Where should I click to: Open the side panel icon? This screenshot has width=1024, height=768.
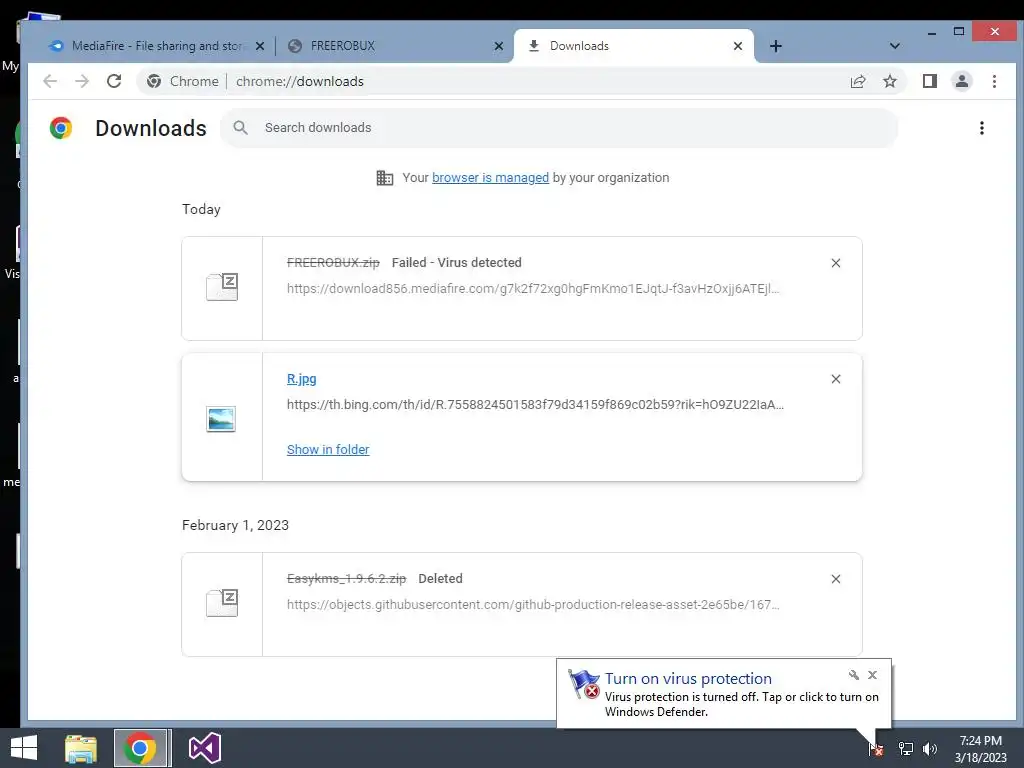click(x=929, y=81)
